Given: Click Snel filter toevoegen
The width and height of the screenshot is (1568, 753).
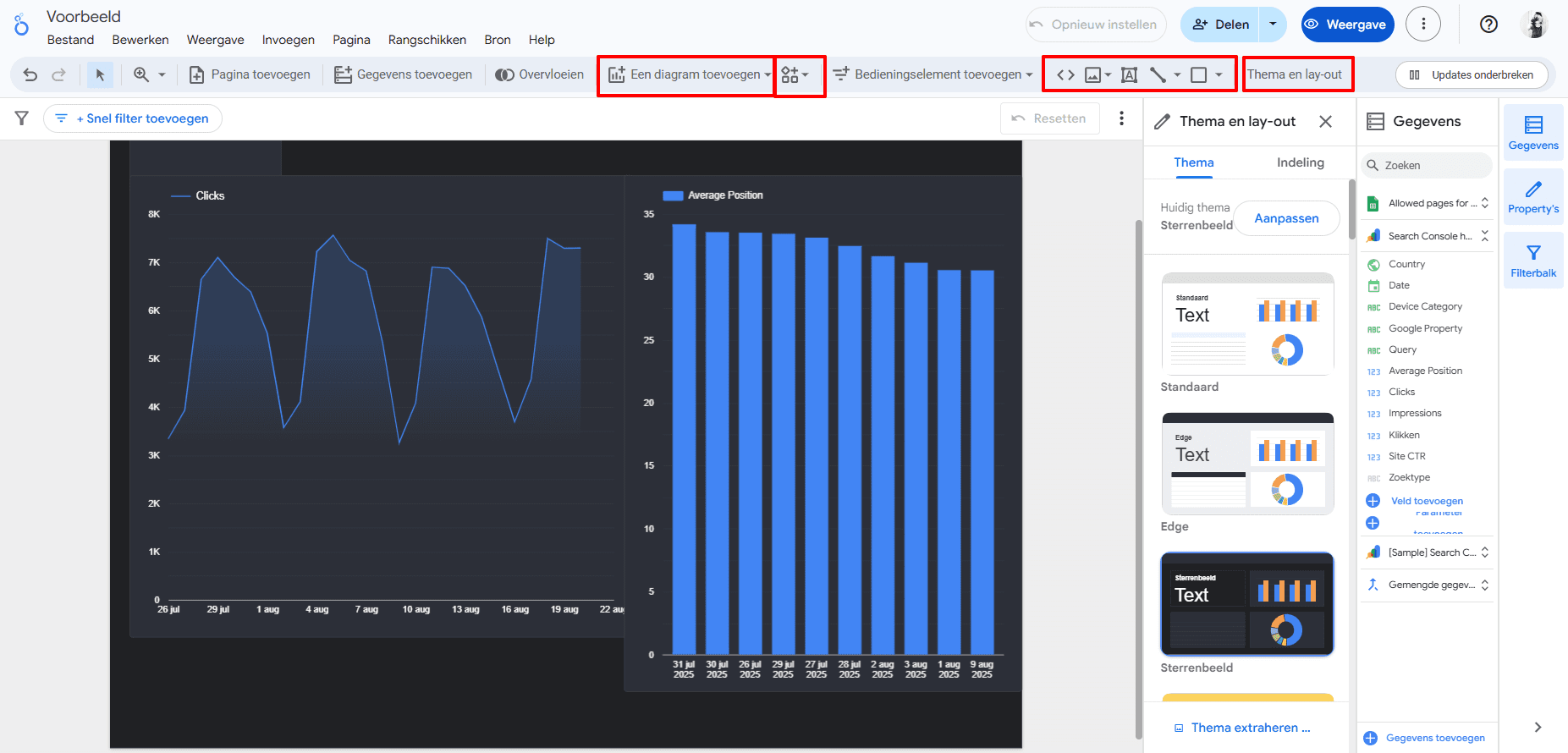Looking at the screenshot, I should click(x=133, y=118).
